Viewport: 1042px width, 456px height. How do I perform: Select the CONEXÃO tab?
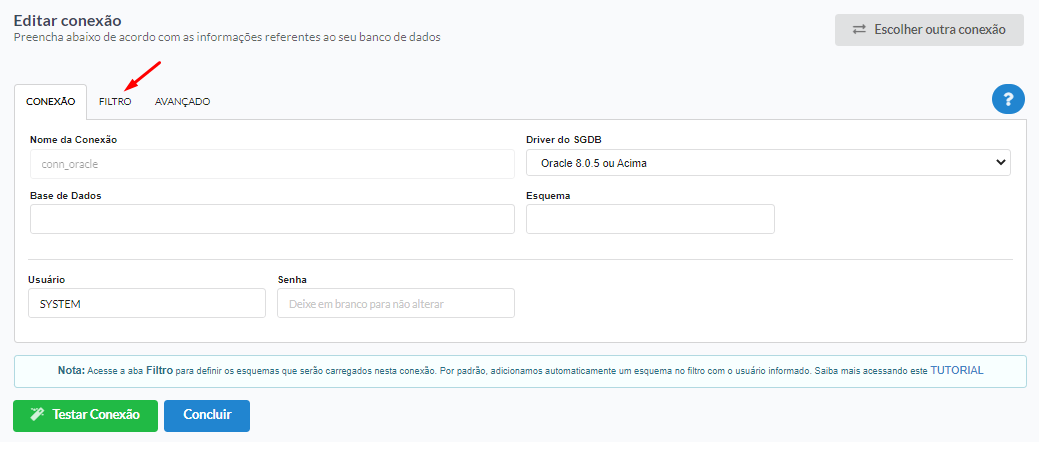(51, 102)
